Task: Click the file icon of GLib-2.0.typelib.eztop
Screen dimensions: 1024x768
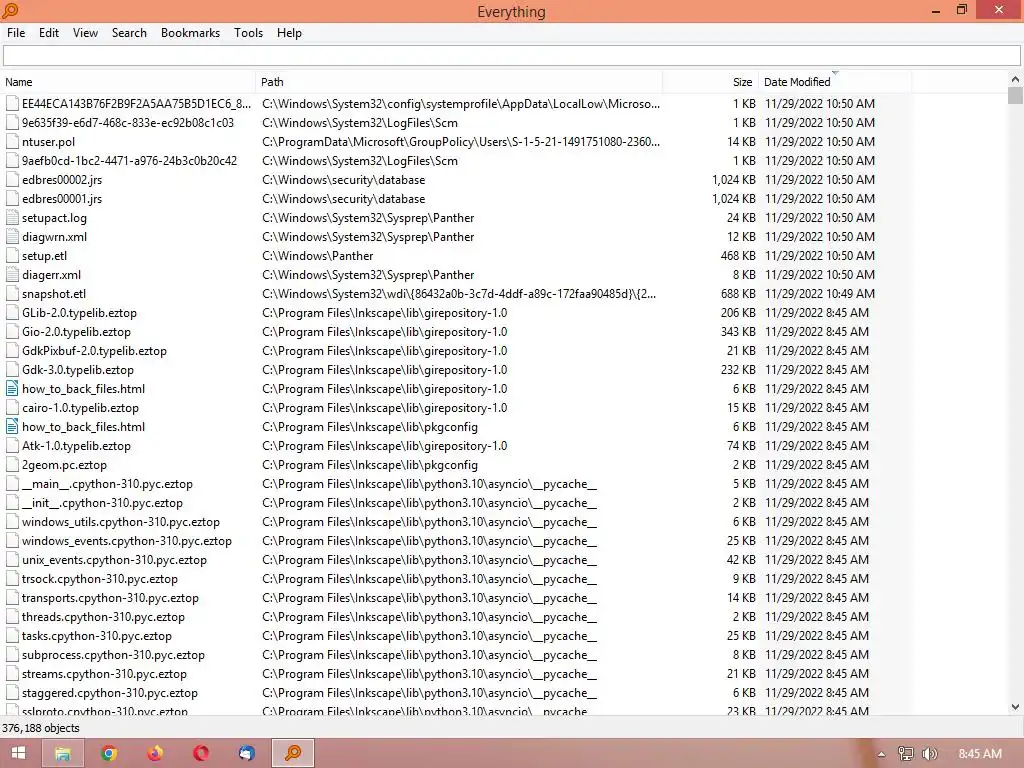Action: pos(12,312)
